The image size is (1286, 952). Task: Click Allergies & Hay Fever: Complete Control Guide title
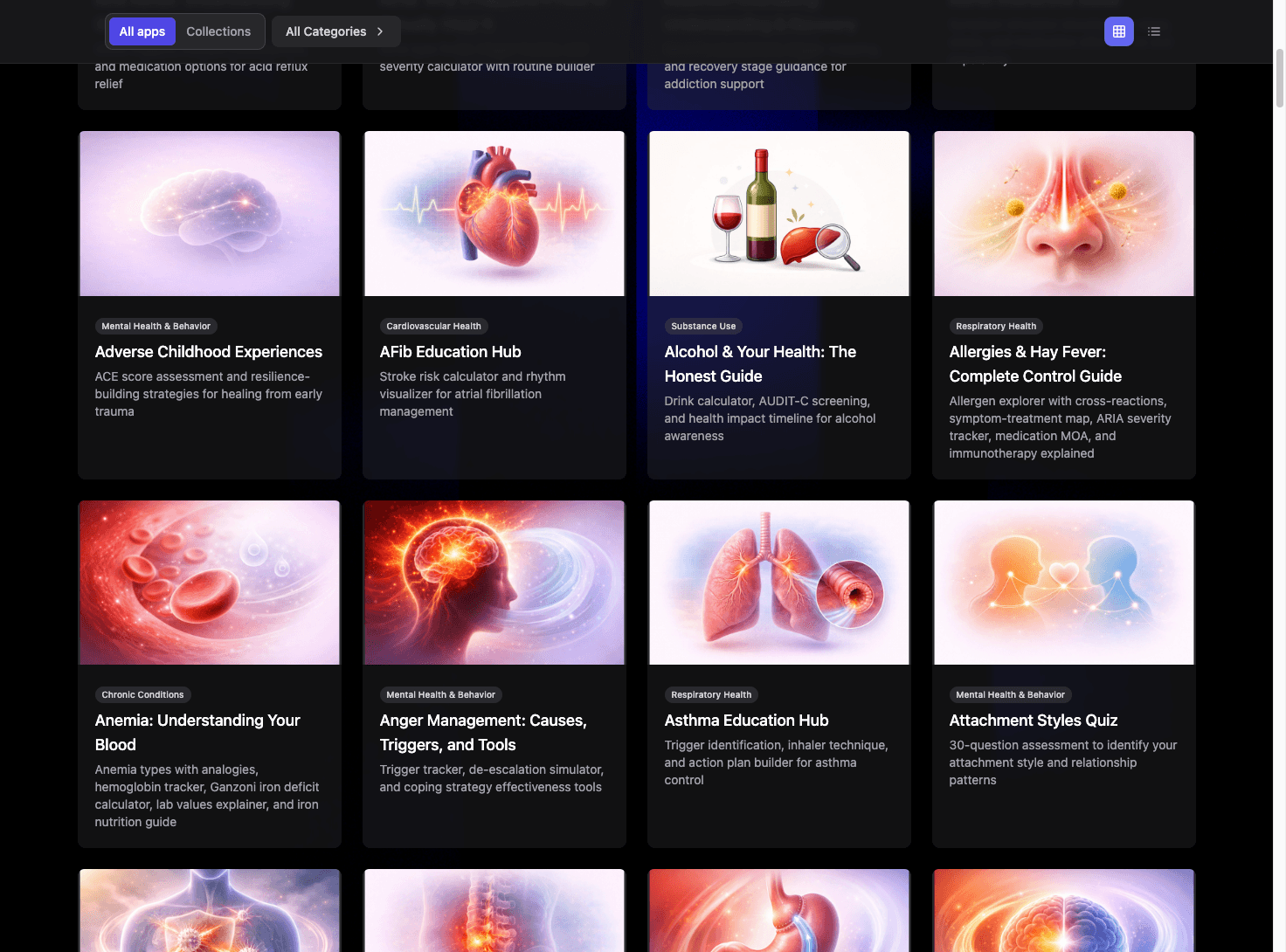coord(1035,364)
